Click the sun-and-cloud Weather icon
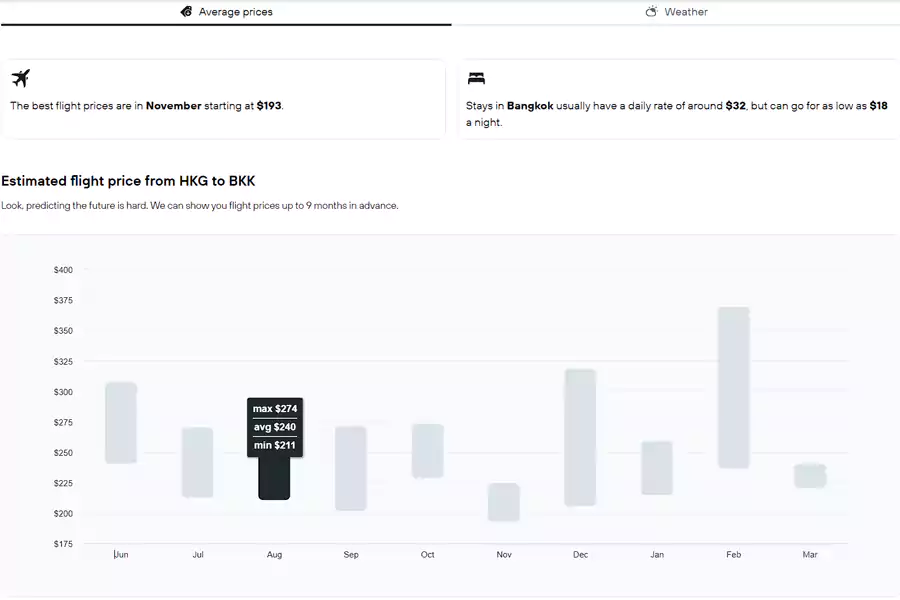This screenshot has width=900, height=600. point(651,12)
